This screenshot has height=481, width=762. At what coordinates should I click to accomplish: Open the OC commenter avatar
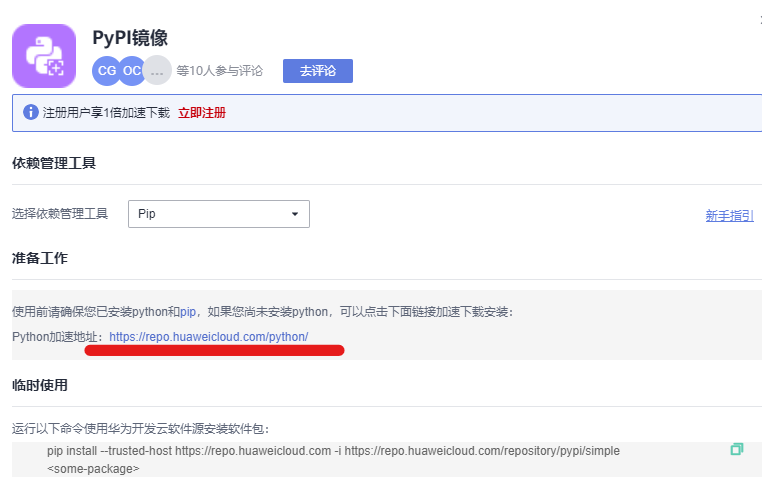[x=131, y=71]
